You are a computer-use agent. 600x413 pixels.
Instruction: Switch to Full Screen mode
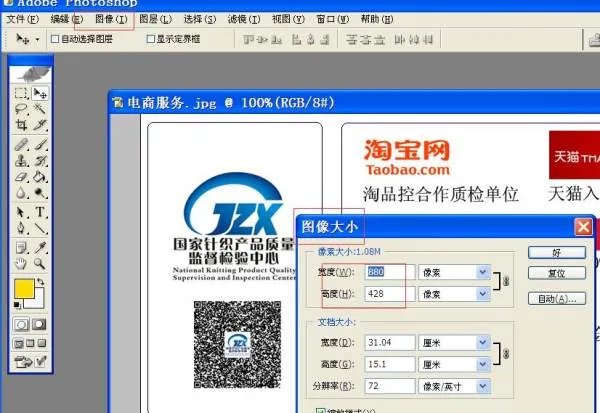42,343
